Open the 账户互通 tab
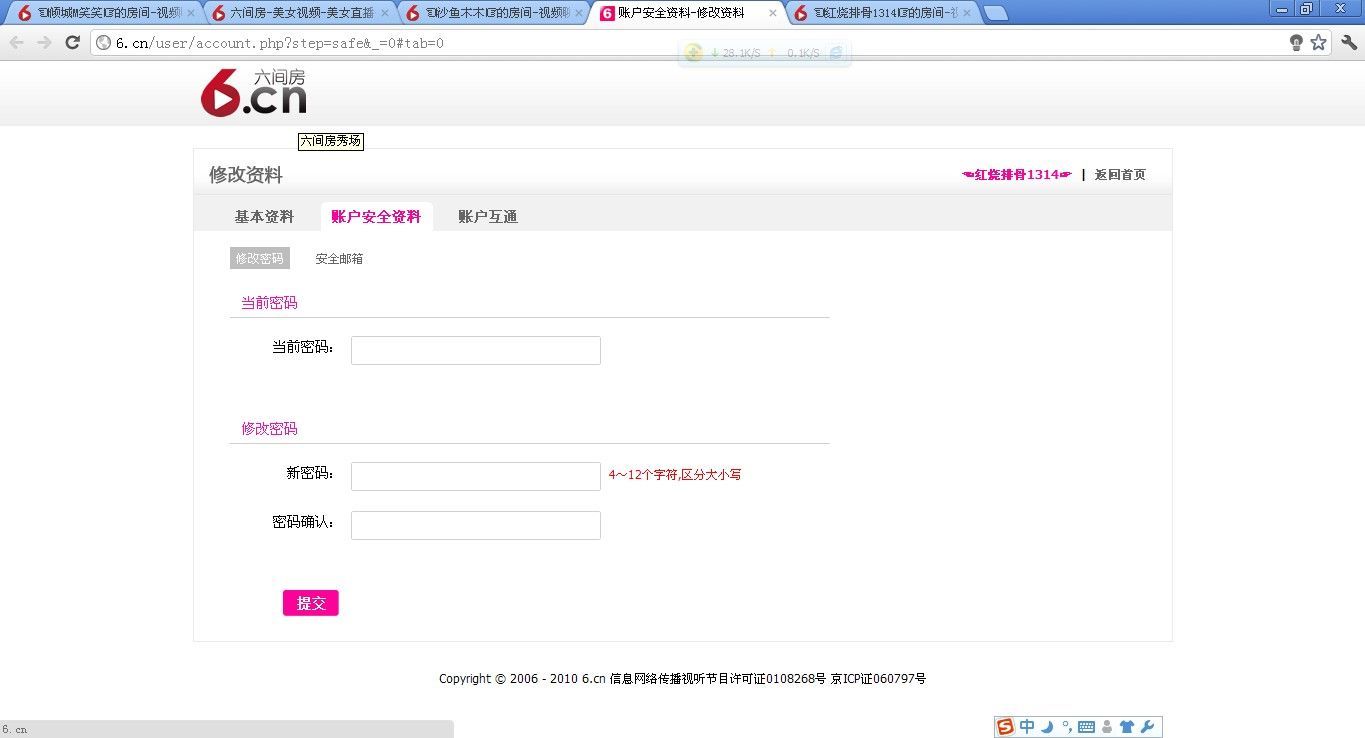This screenshot has width=1365, height=738. (x=488, y=217)
